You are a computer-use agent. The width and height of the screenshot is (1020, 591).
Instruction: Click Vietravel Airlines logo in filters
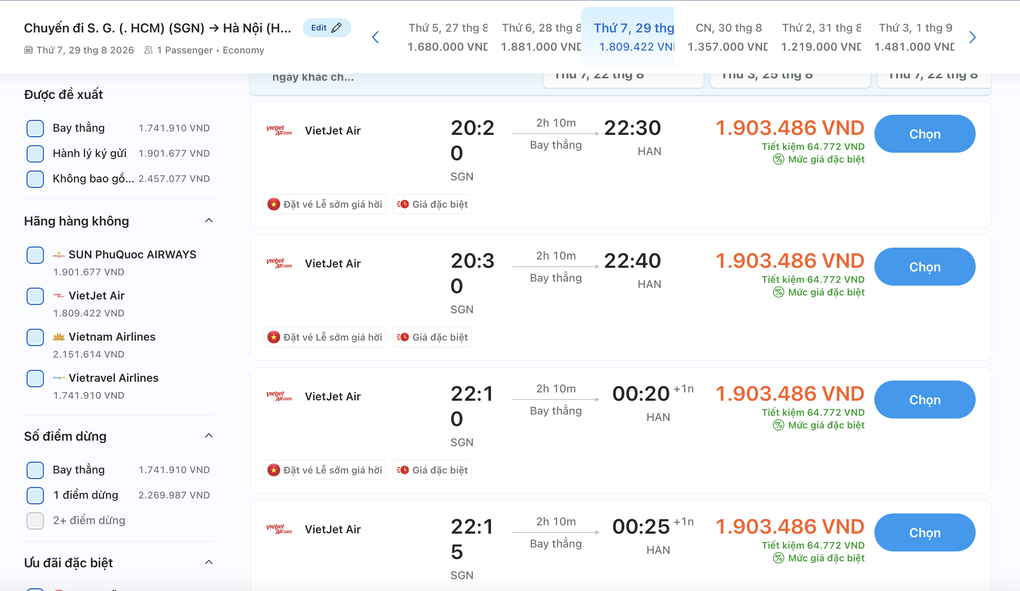pos(59,378)
